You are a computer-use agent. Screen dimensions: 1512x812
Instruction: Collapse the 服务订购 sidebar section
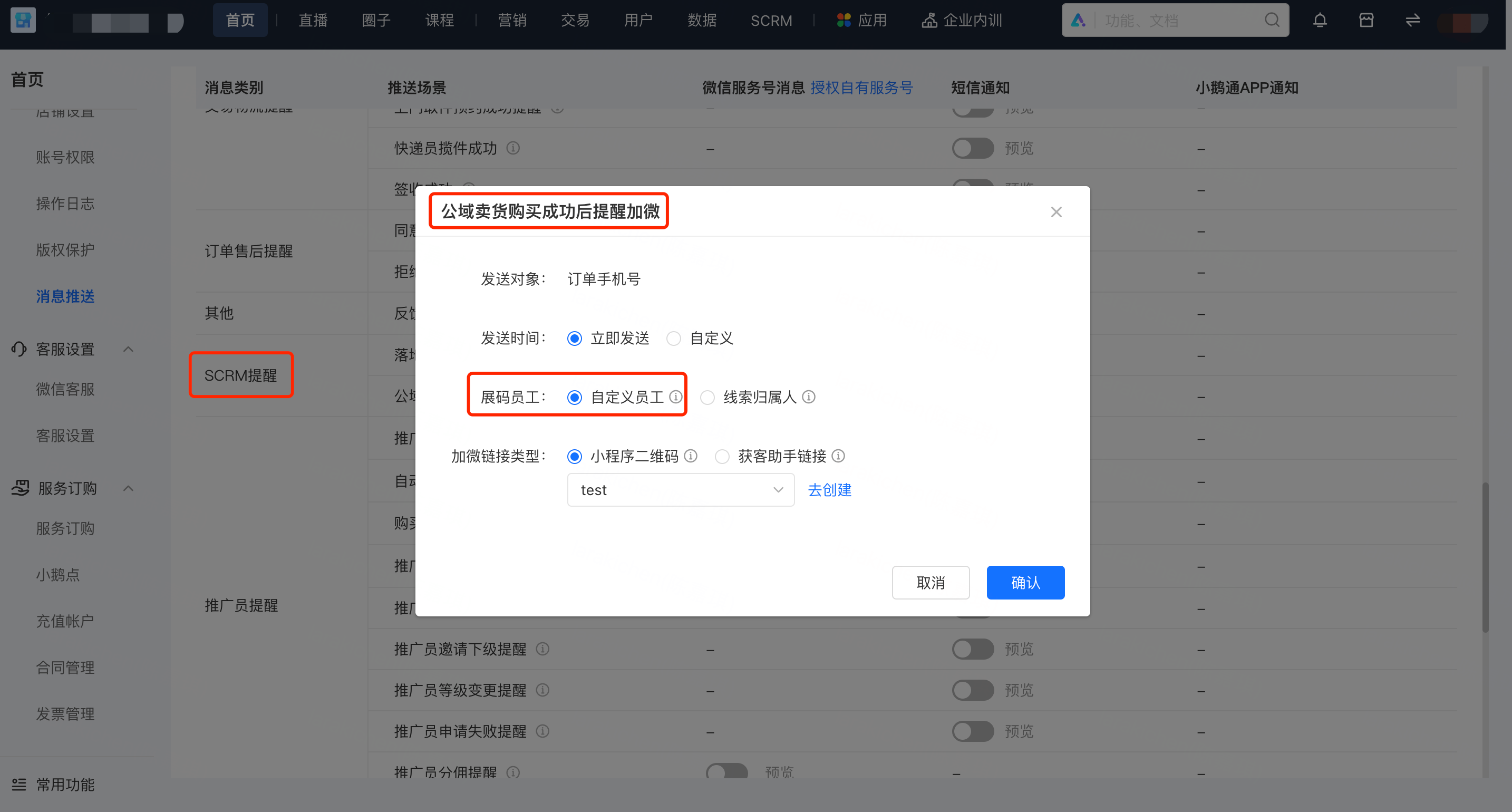tap(129, 488)
